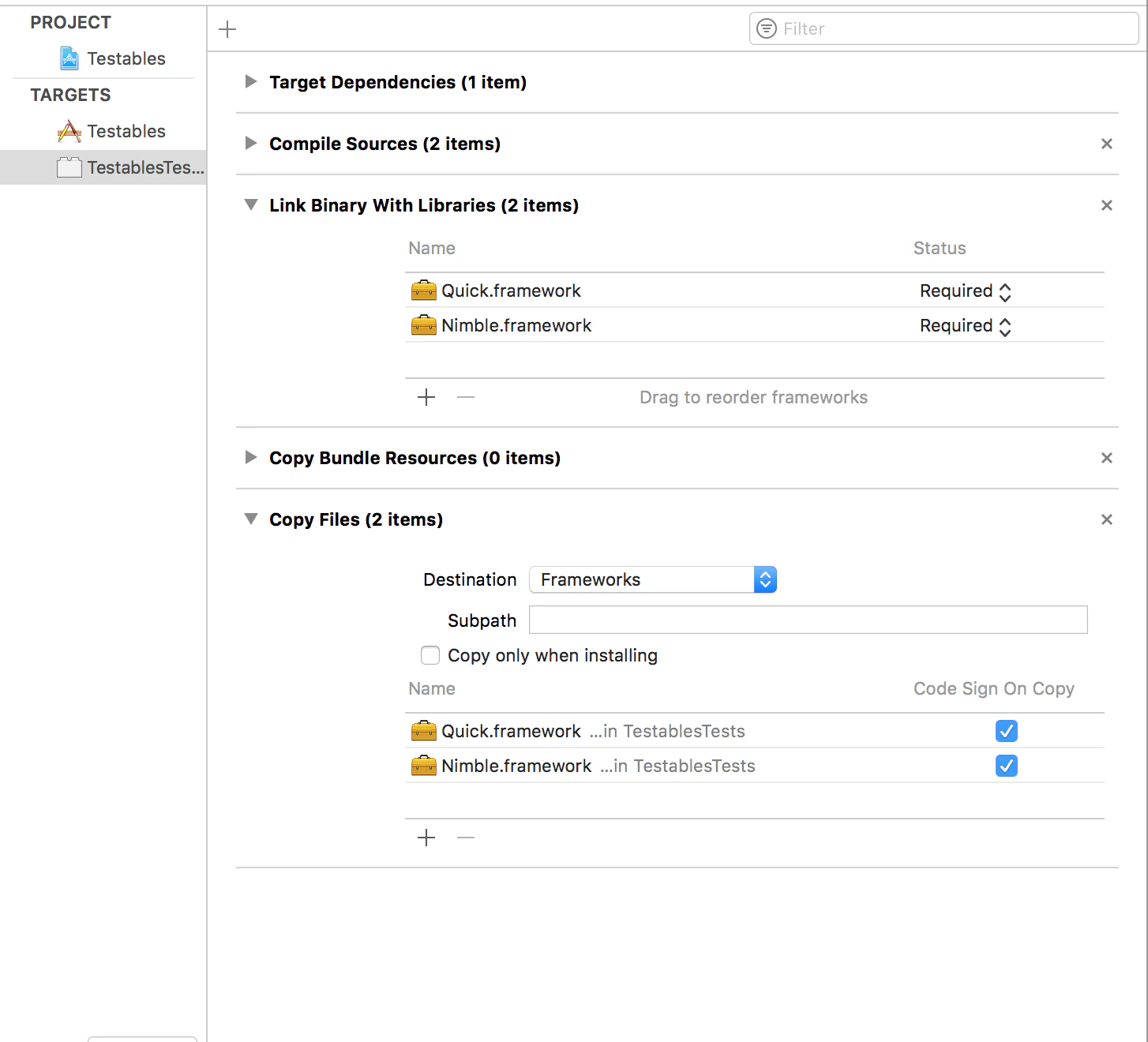Click the filter icon in search field
Viewport: 1148px width, 1042px height.
(767, 28)
